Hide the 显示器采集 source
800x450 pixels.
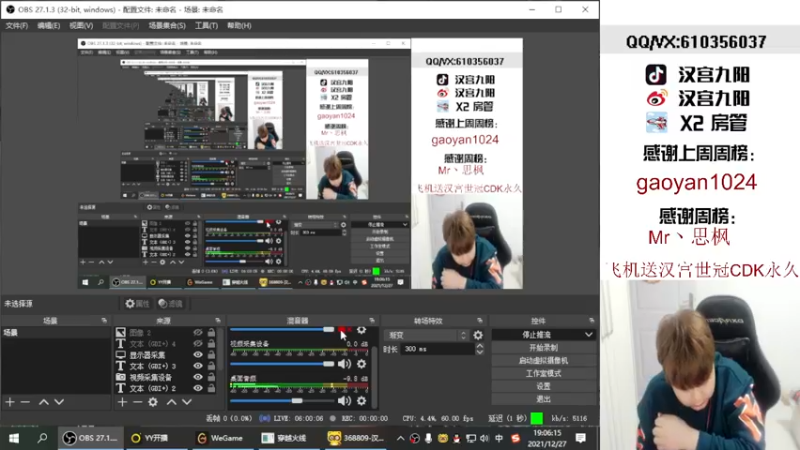tap(197, 355)
